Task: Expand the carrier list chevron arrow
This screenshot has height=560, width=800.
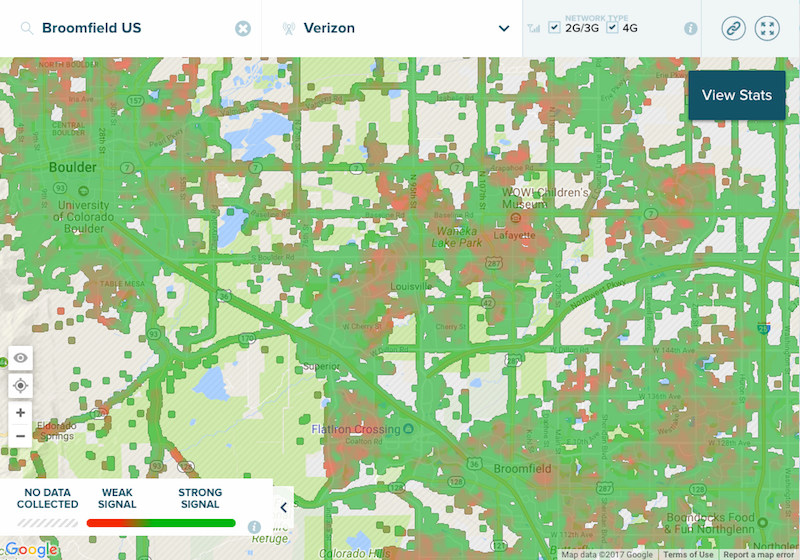Action: [504, 29]
